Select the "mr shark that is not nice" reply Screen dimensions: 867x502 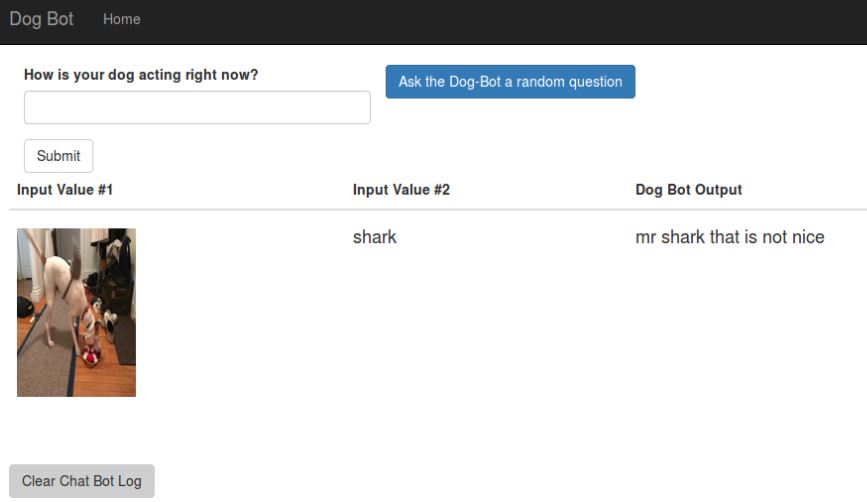tap(729, 237)
